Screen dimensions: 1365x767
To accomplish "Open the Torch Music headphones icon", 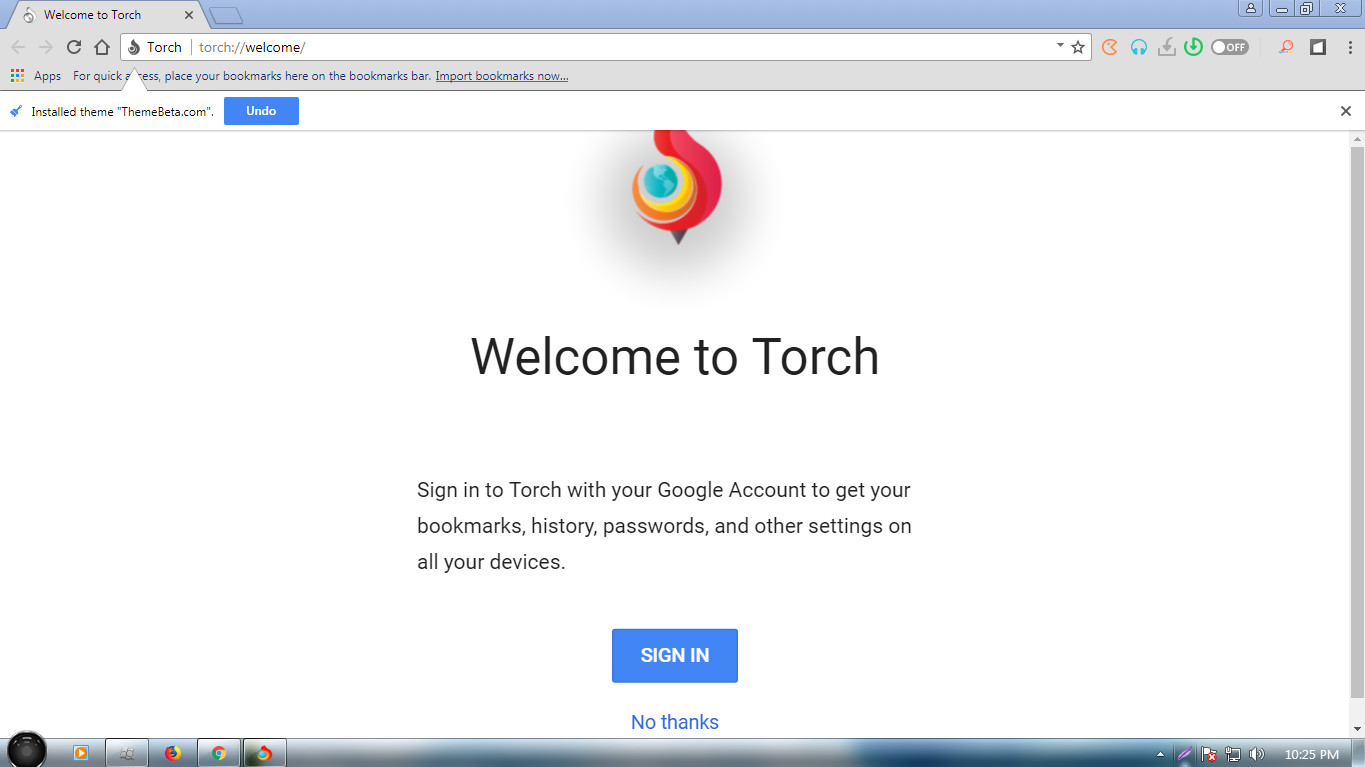I will click(x=1138, y=47).
